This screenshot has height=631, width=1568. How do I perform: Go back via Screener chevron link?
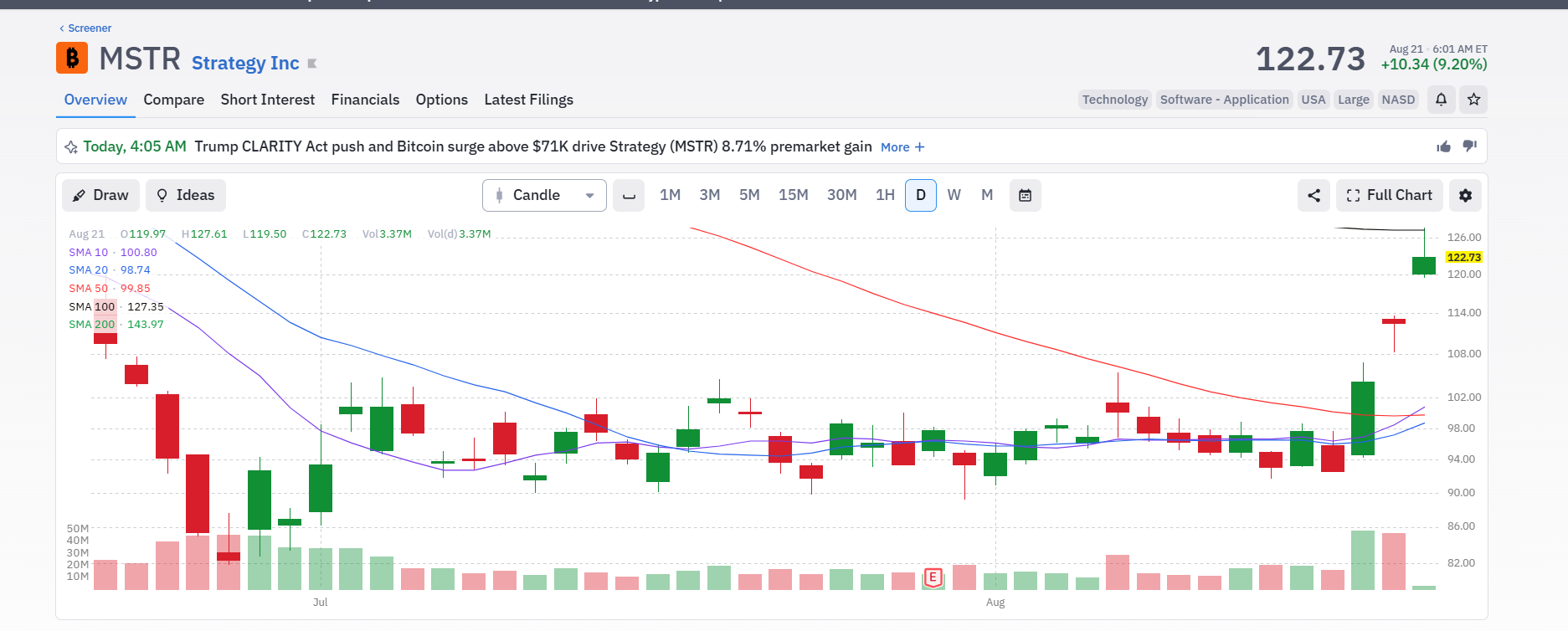[x=85, y=28]
